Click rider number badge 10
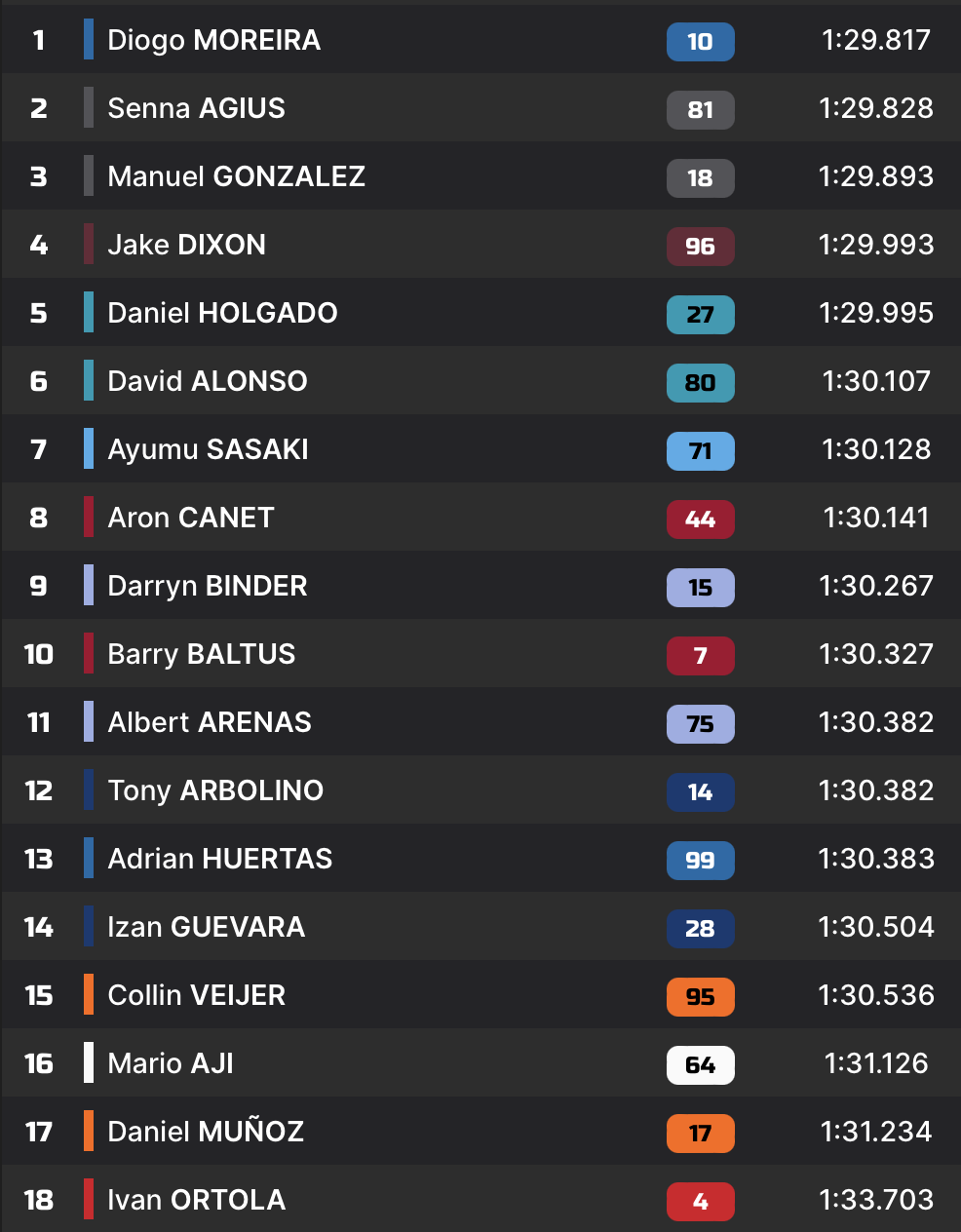 pos(700,42)
